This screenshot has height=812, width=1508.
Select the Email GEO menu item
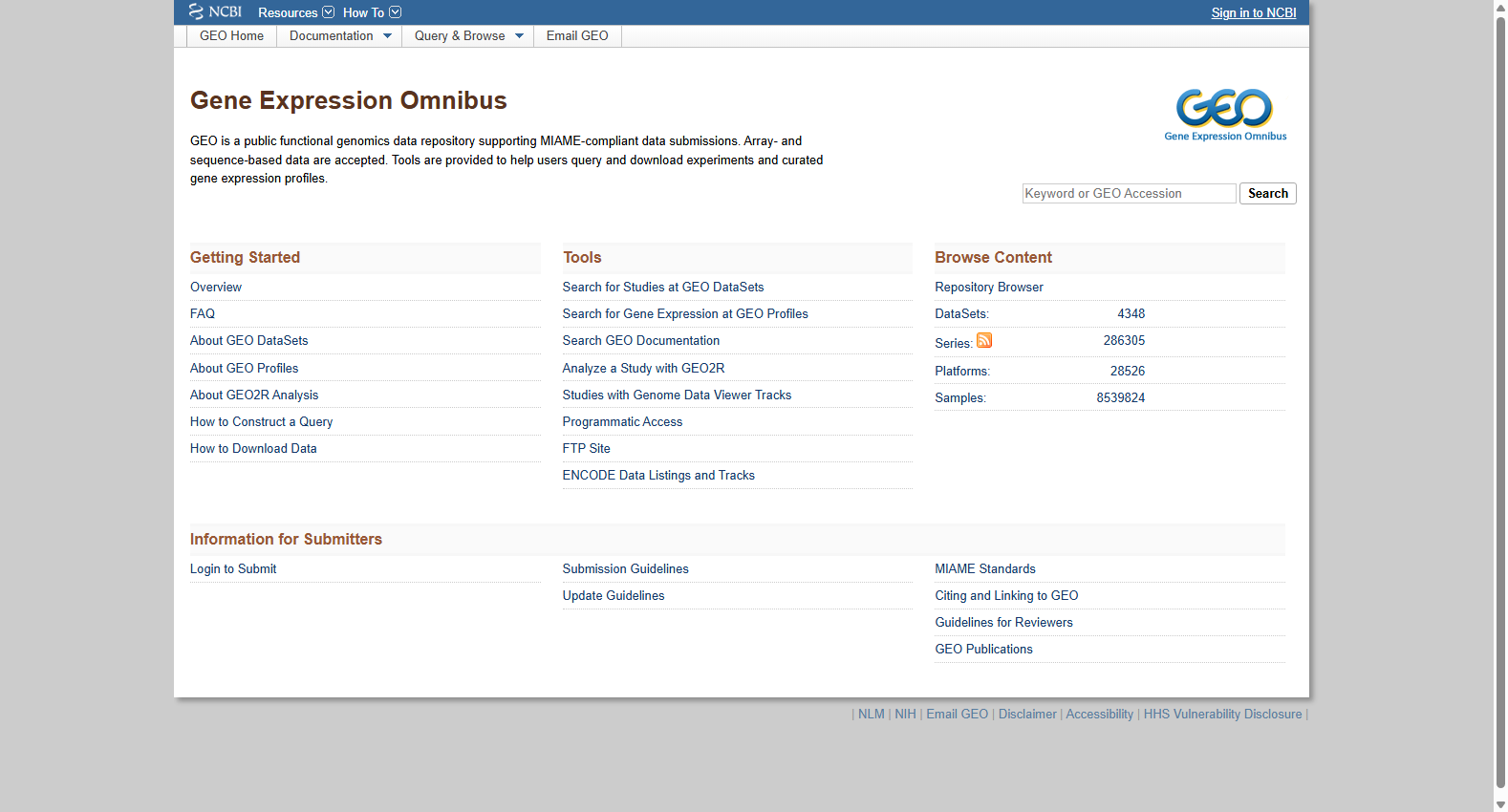[577, 36]
